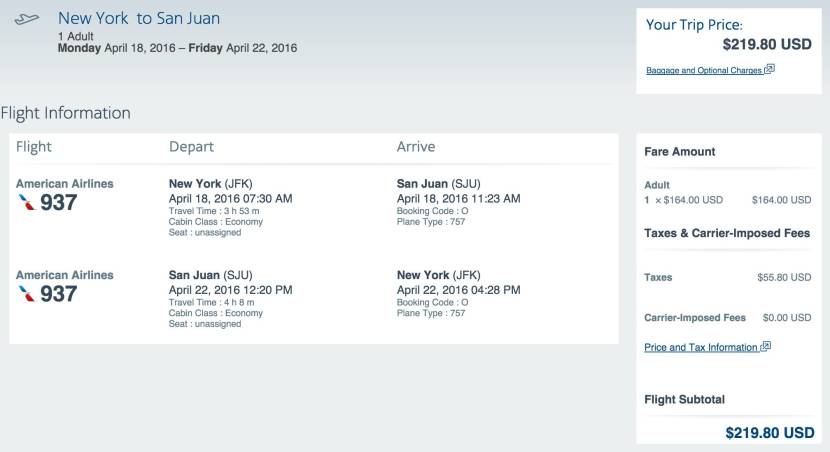
Task: Click the Your Trip Price amount $219.80 USD
Action: [767, 44]
